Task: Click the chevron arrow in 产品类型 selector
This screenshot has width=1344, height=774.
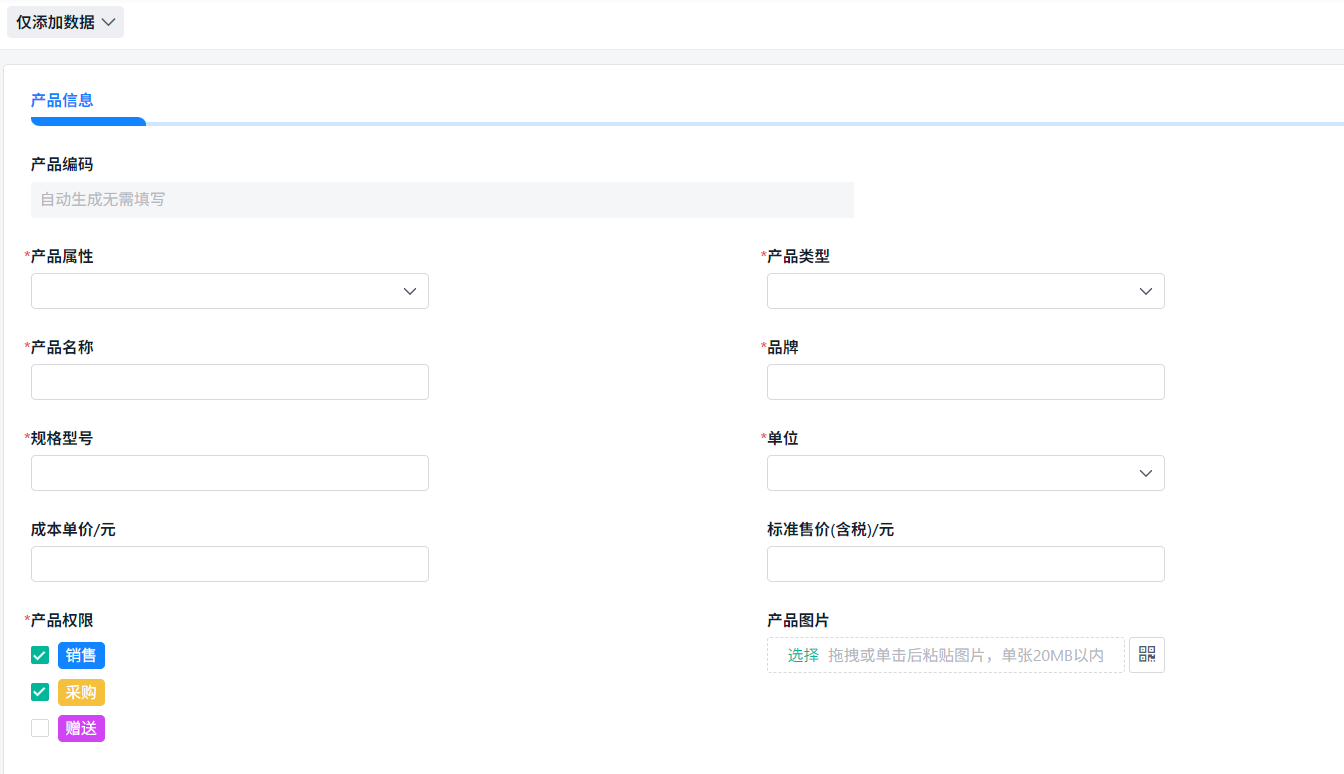Action: (x=1145, y=291)
